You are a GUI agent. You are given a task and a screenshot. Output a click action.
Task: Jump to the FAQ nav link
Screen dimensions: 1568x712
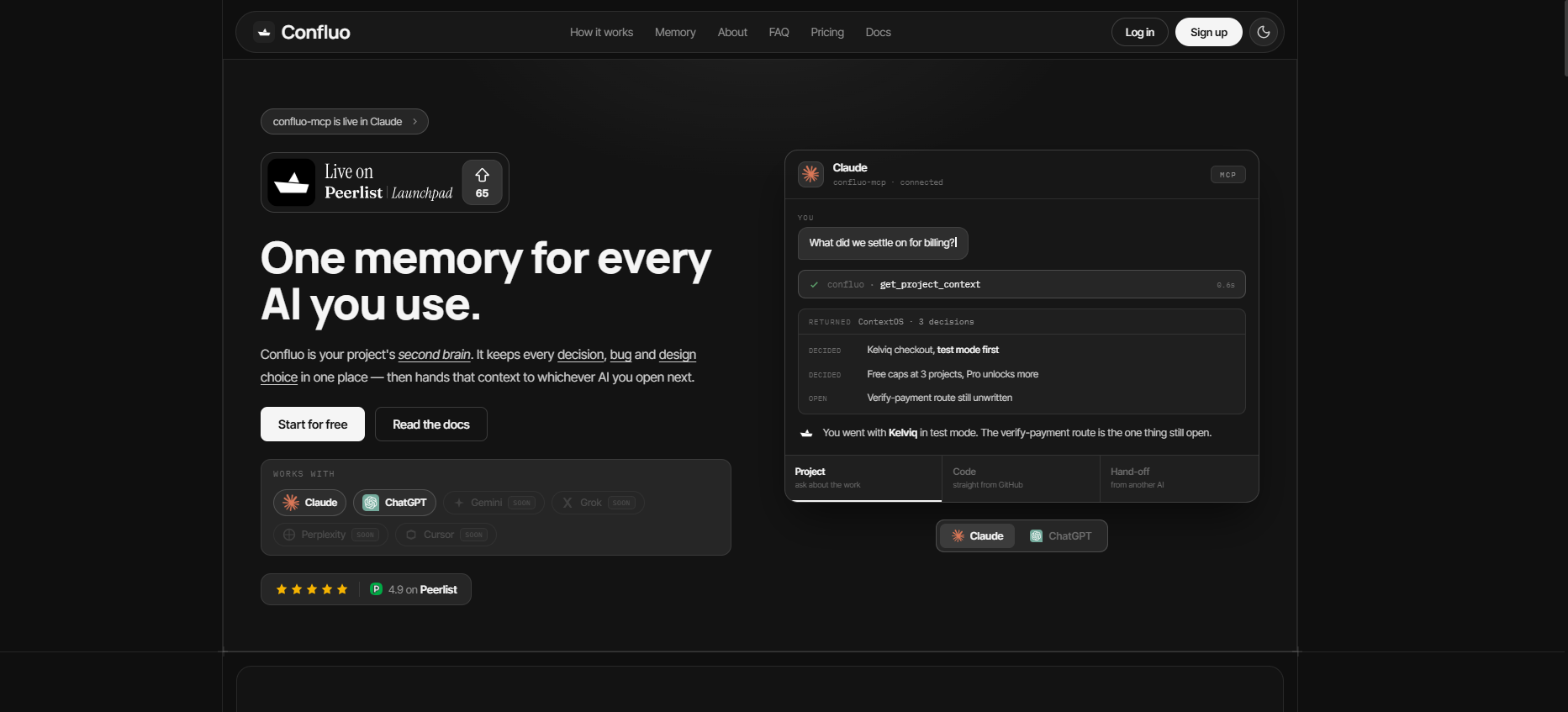click(x=779, y=32)
